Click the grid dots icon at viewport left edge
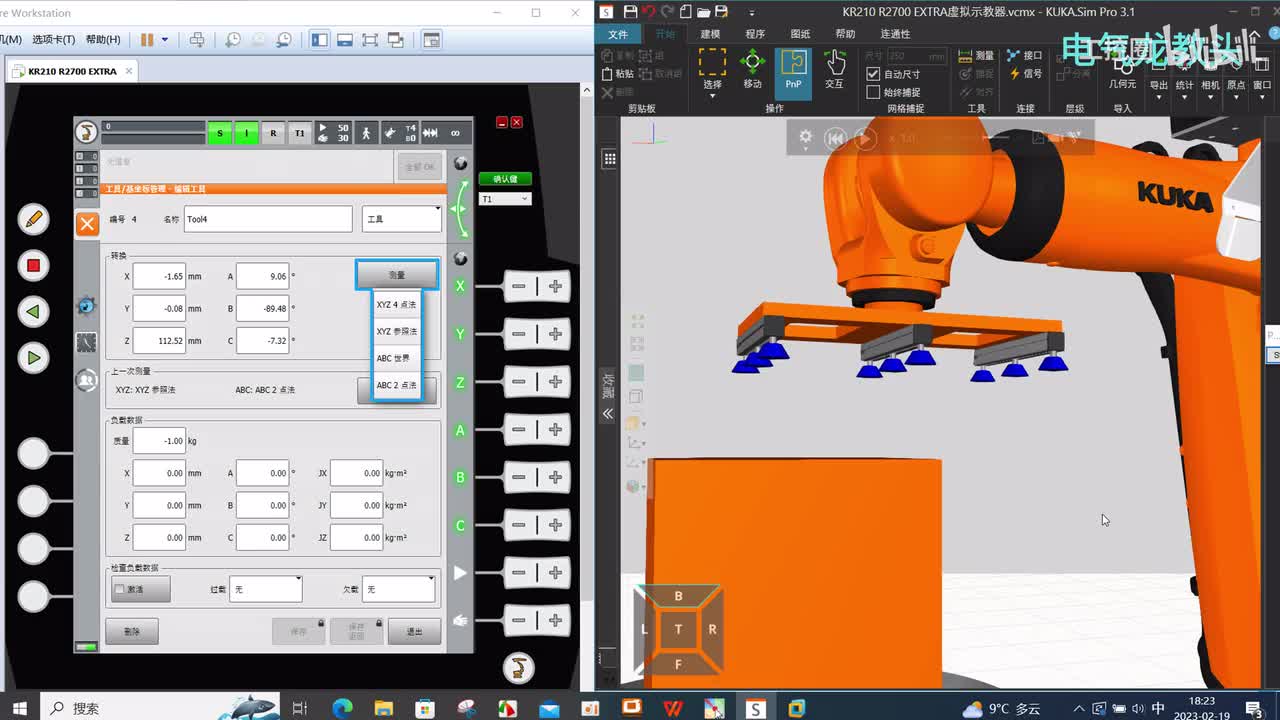Screen dimensions: 1280x720 click(x=609, y=158)
